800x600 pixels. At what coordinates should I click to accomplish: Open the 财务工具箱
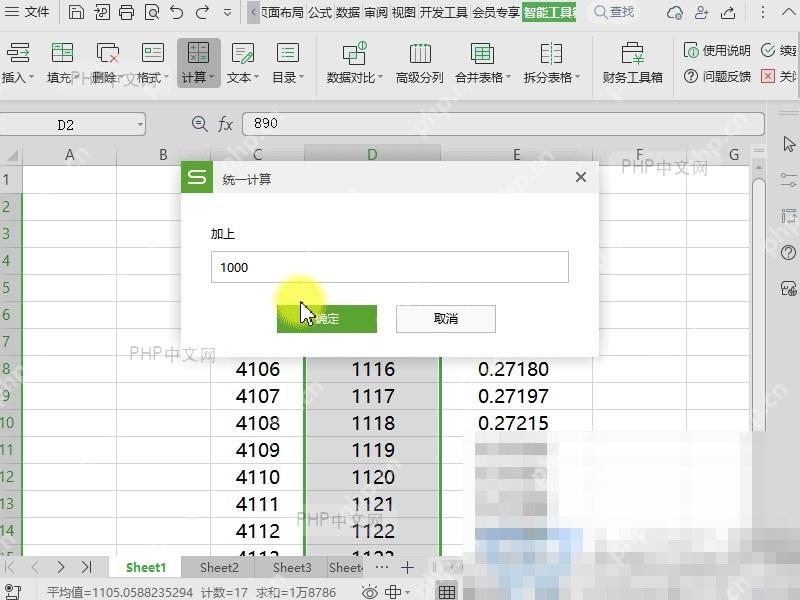pos(633,63)
